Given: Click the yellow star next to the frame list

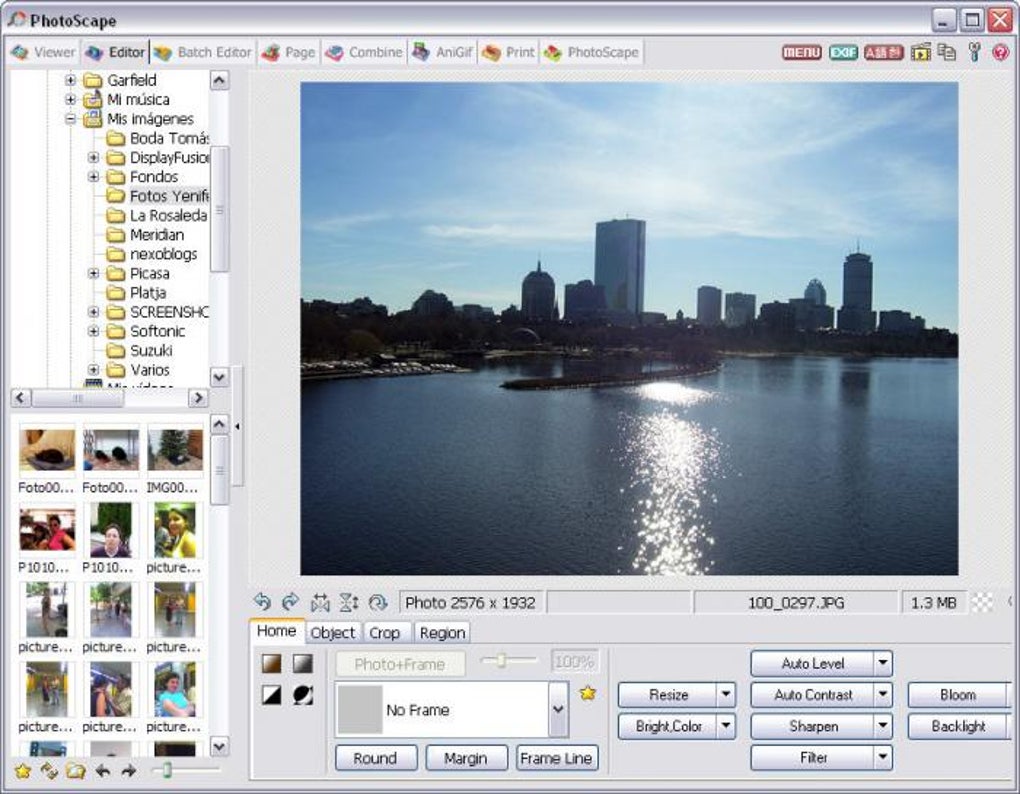Looking at the screenshot, I should coord(588,693).
